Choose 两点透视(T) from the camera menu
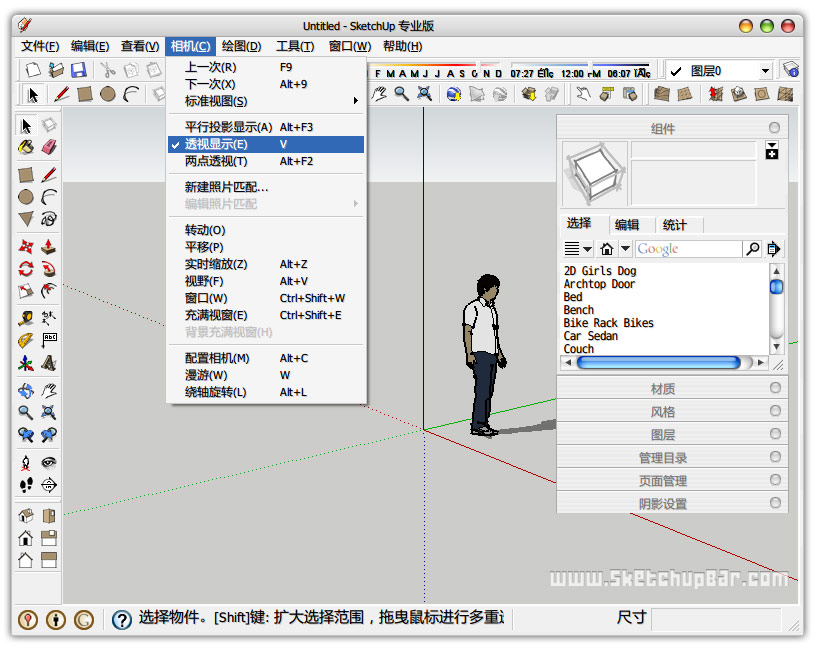The image size is (815, 650). (266, 162)
